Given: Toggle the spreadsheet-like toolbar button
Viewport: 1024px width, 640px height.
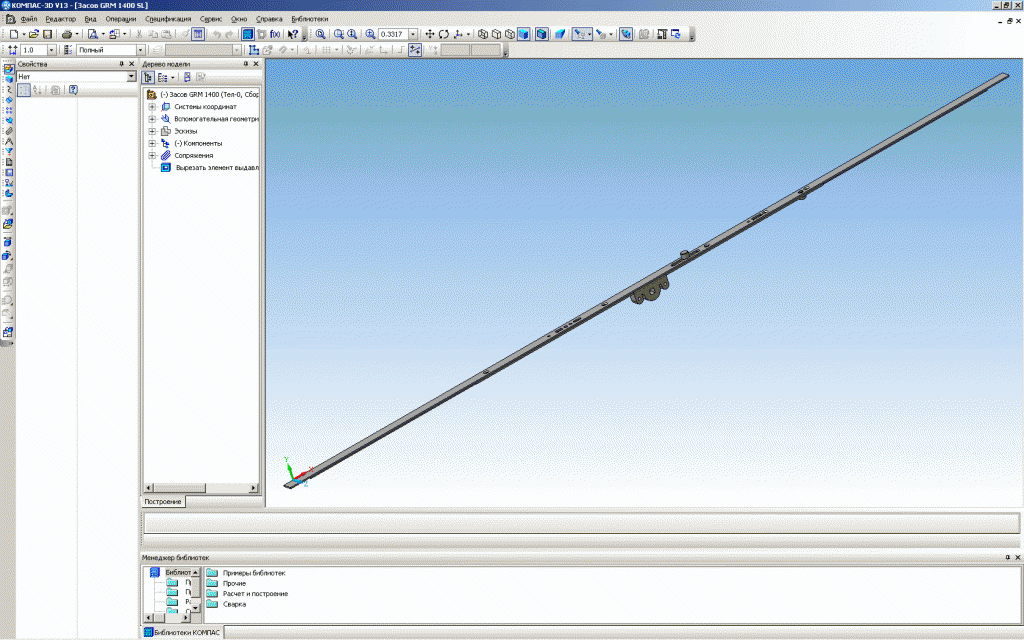Looking at the screenshot, I should pyautogui.click(x=199, y=34).
